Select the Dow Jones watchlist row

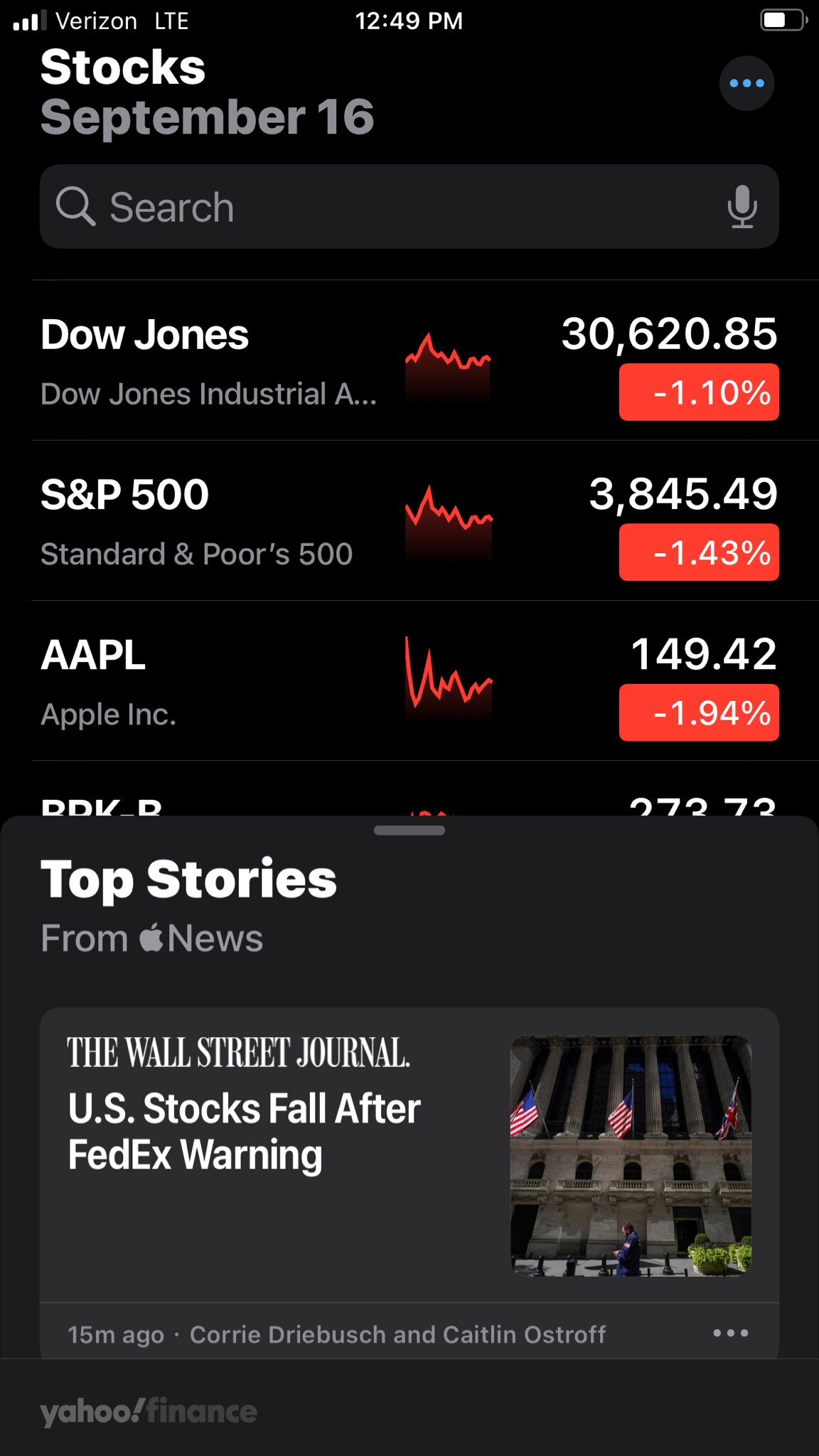pos(213,361)
